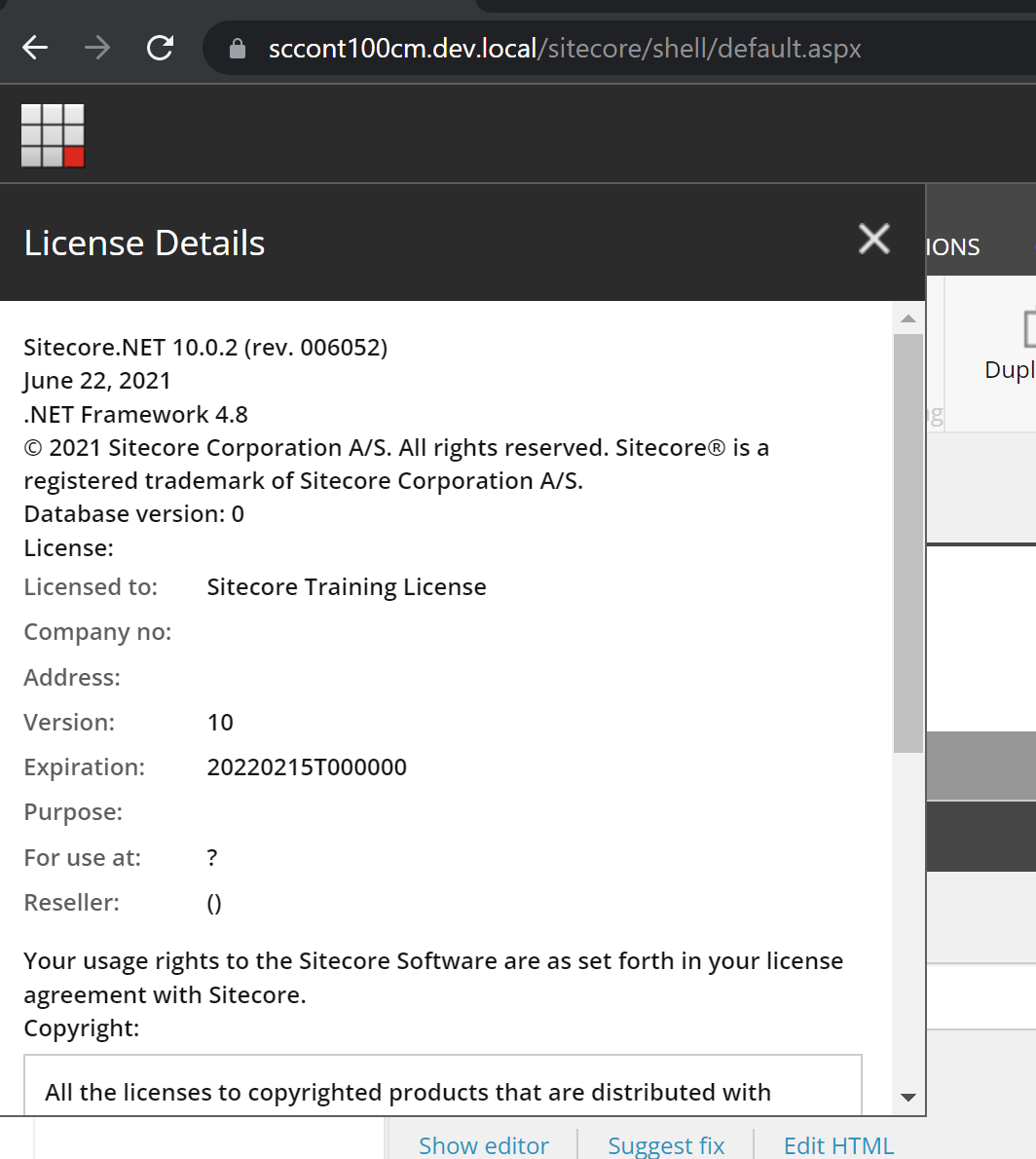Click the Database version: 0 line
The width and height of the screenshot is (1036, 1159).
133,513
